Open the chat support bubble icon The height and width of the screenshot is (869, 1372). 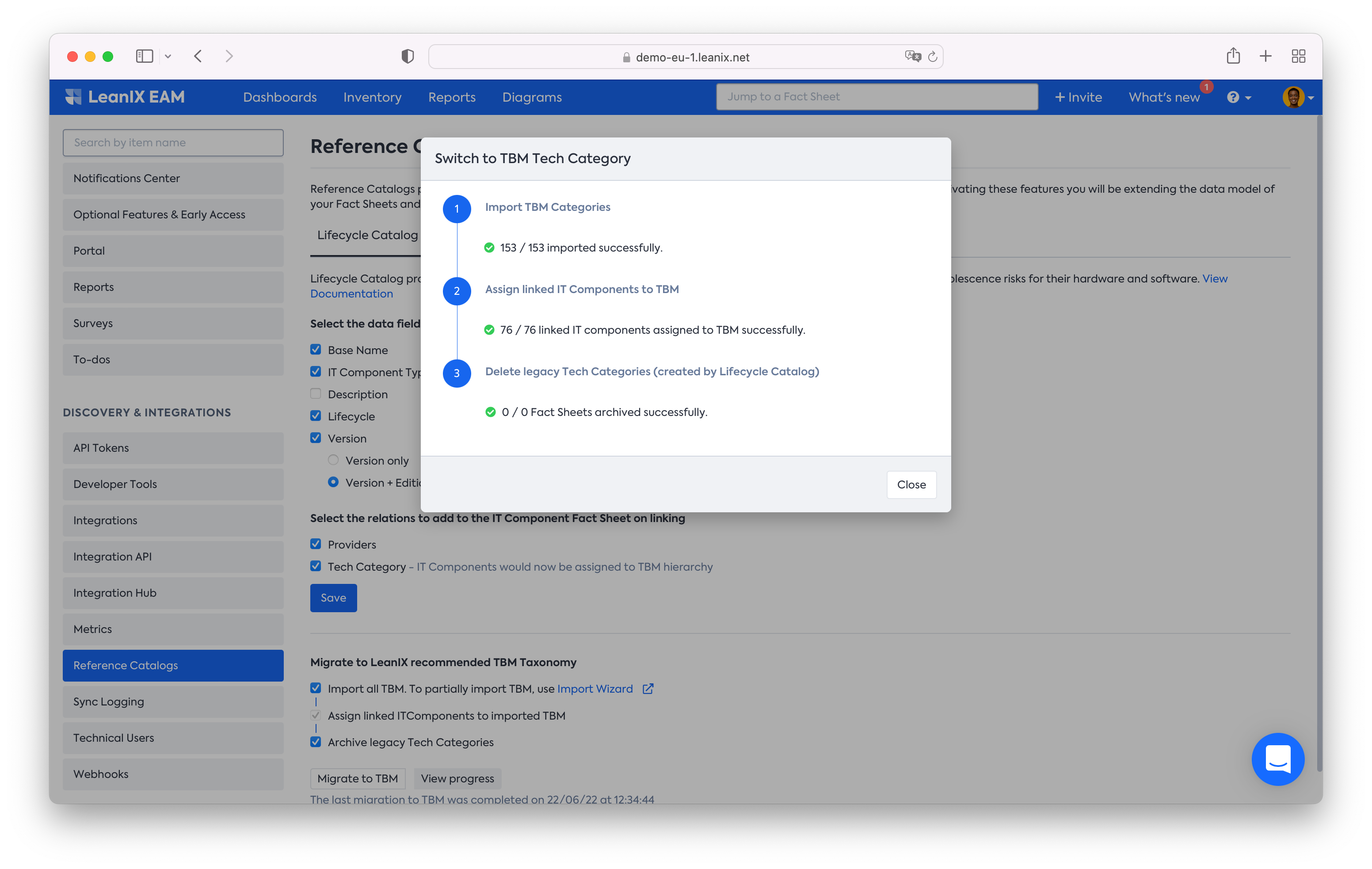pyautogui.click(x=1277, y=759)
